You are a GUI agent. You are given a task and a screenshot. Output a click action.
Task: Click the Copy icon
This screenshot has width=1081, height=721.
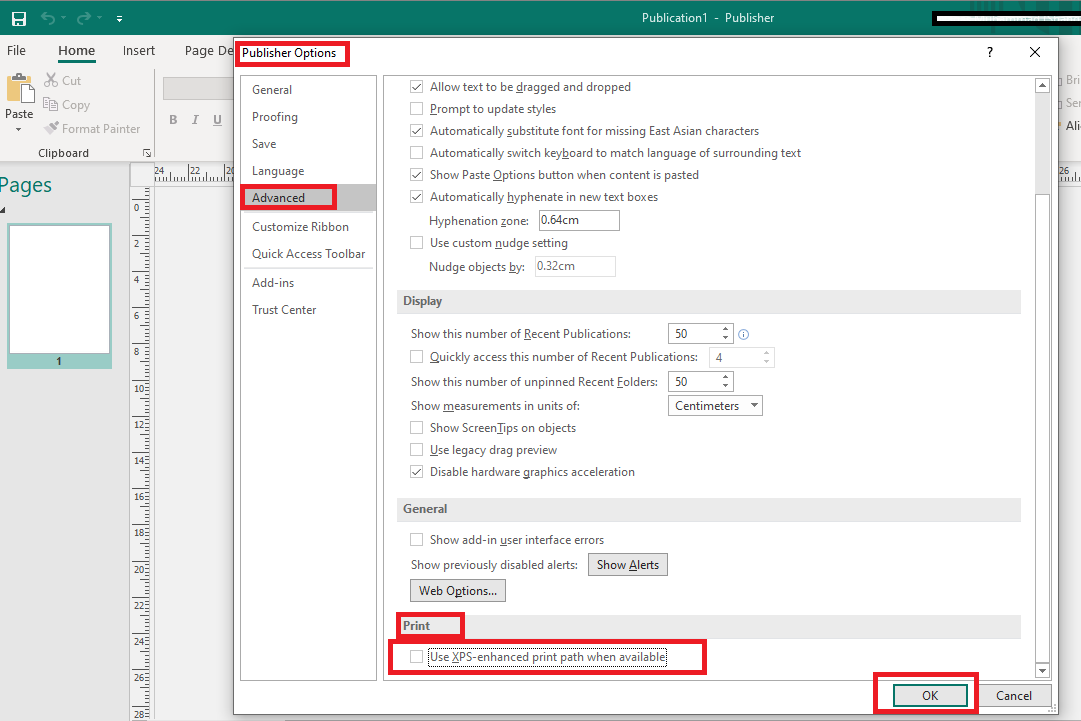click(50, 104)
